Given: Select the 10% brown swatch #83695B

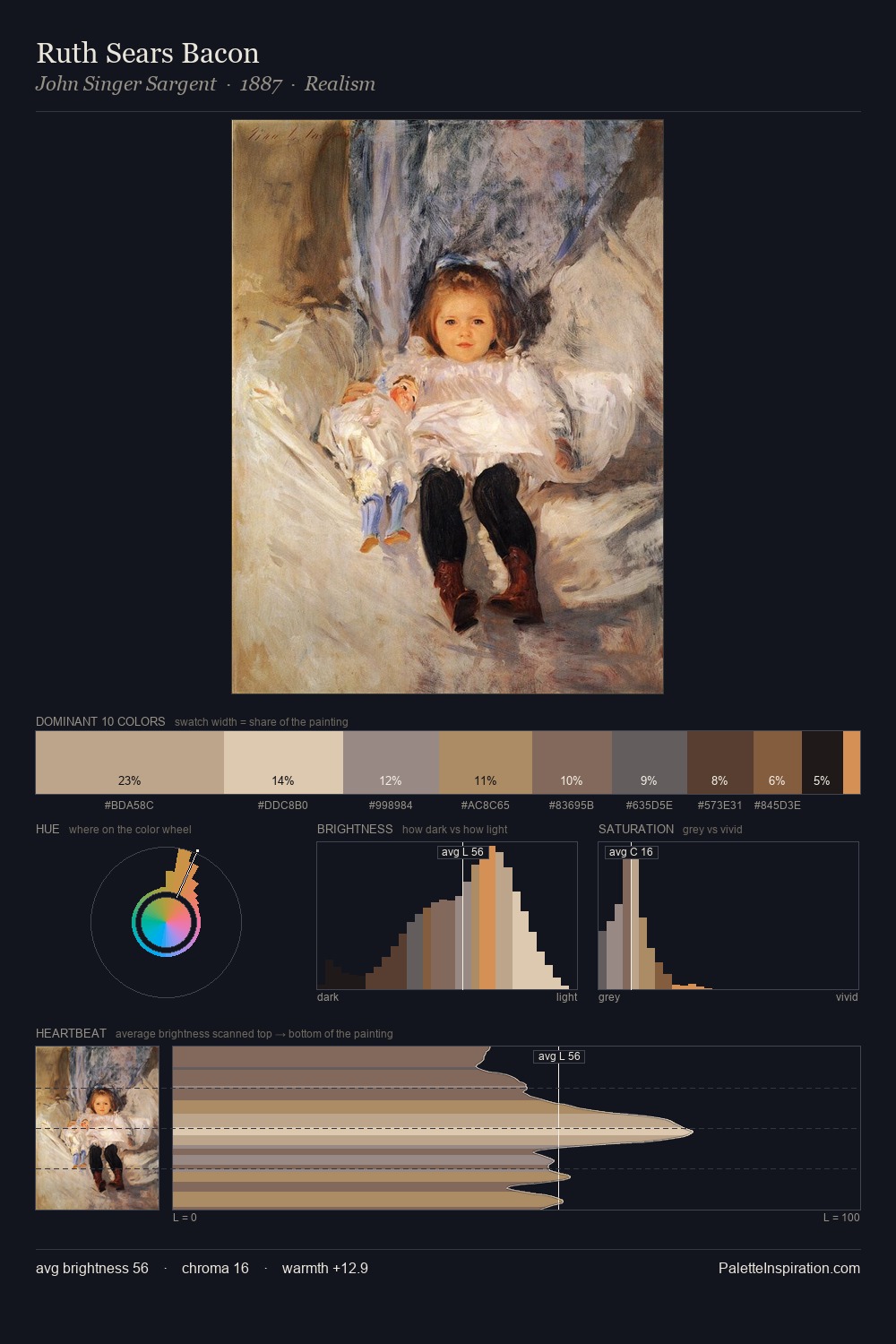Looking at the screenshot, I should click(x=572, y=762).
